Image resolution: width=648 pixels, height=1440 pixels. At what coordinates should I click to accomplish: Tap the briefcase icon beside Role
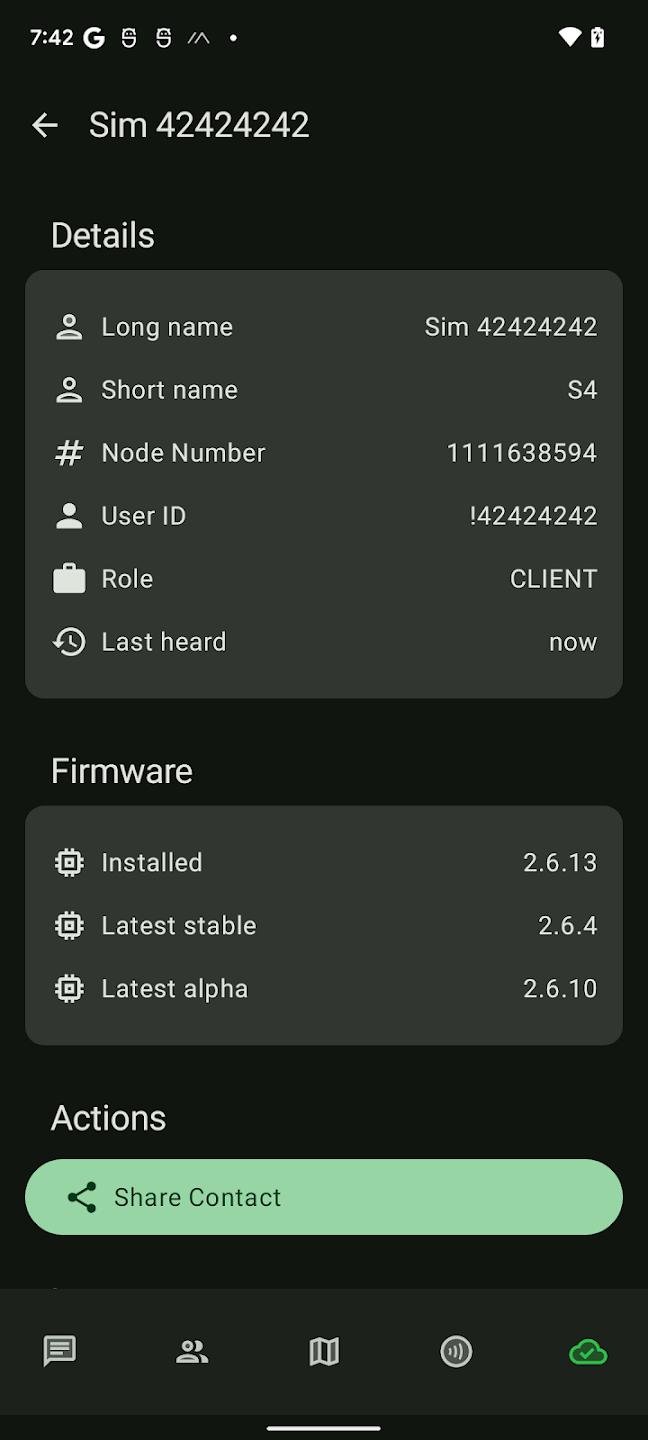tap(68, 578)
